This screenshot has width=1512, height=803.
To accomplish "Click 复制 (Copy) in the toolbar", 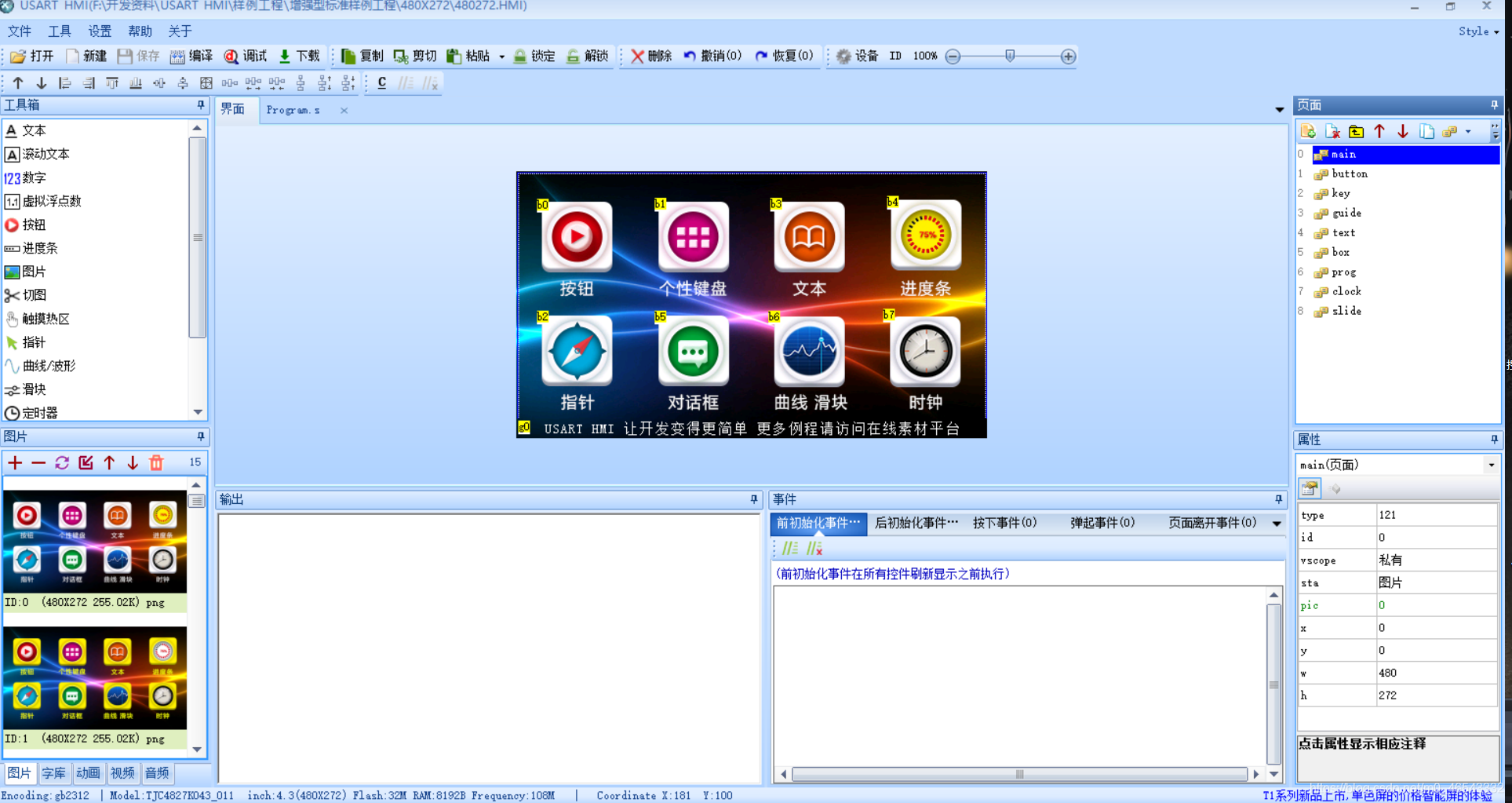I will [x=363, y=56].
